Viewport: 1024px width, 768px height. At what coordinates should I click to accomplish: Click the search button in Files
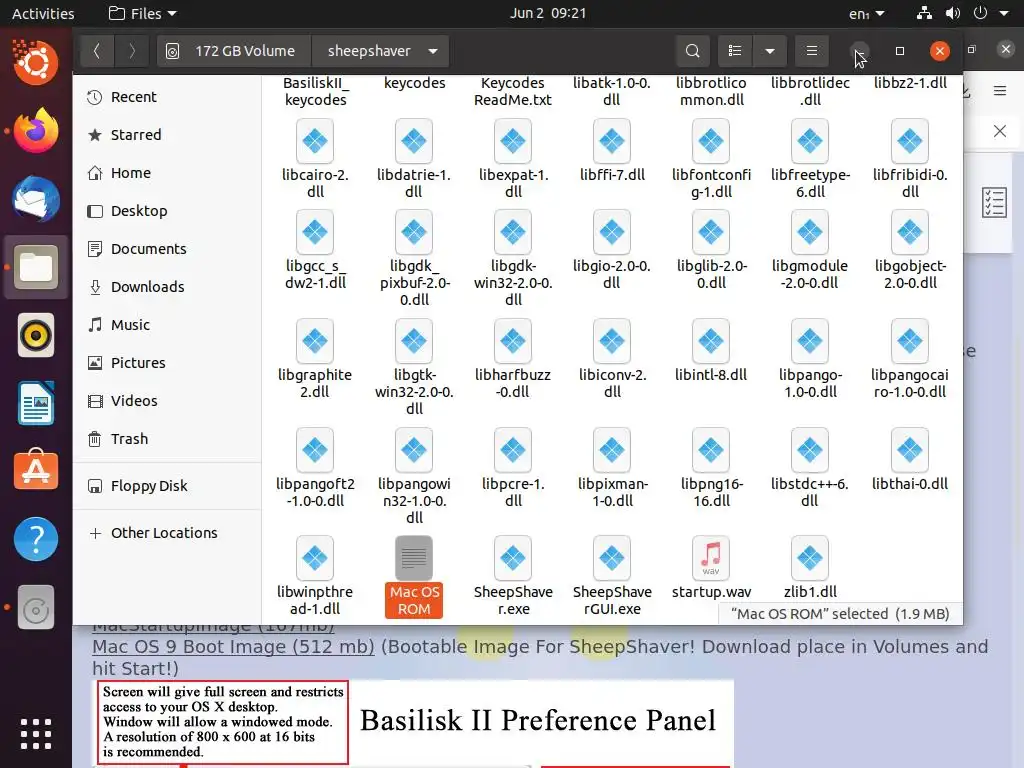[693, 51]
